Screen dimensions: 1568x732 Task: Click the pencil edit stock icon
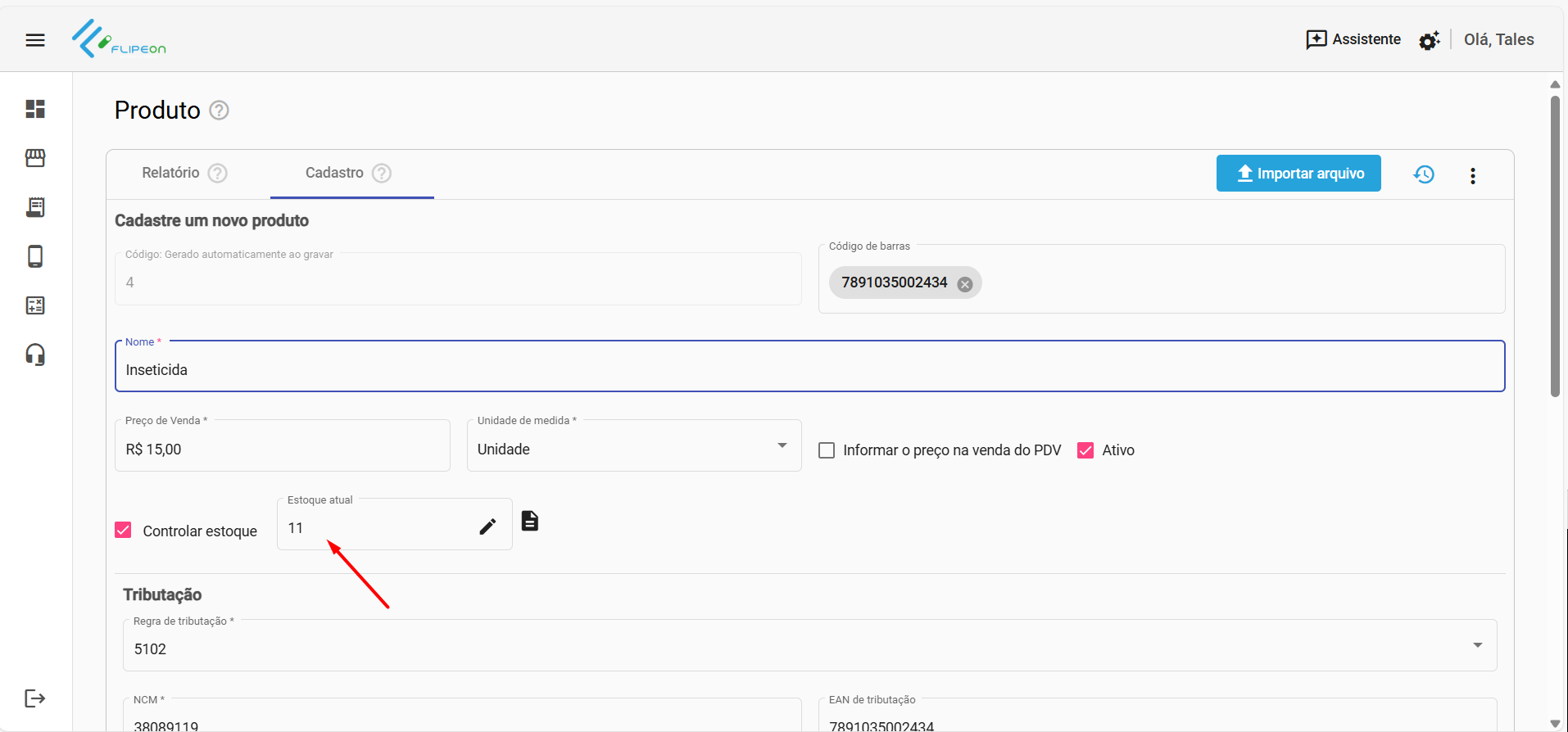[487, 526]
